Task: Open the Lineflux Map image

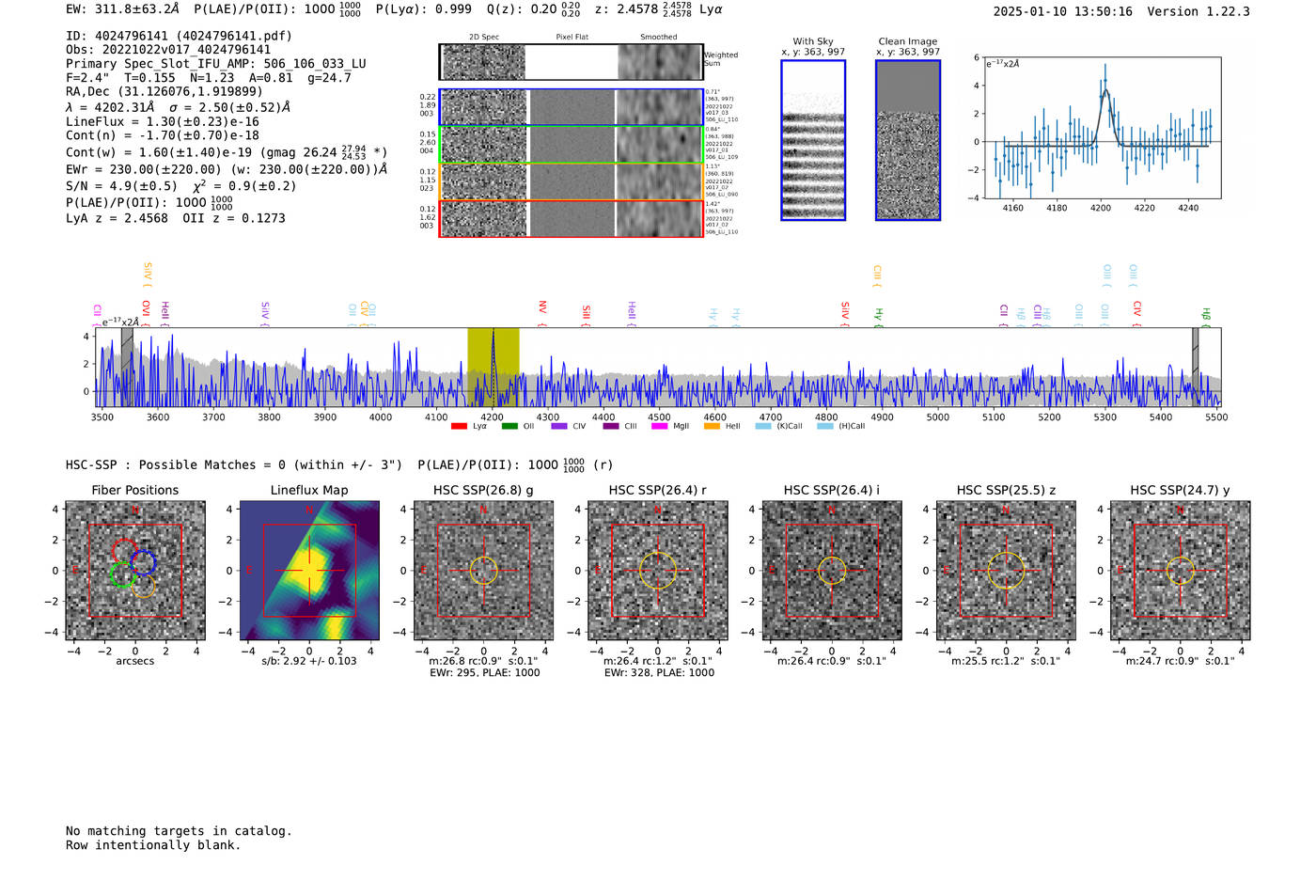Action: pyautogui.click(x=309, y=571)
